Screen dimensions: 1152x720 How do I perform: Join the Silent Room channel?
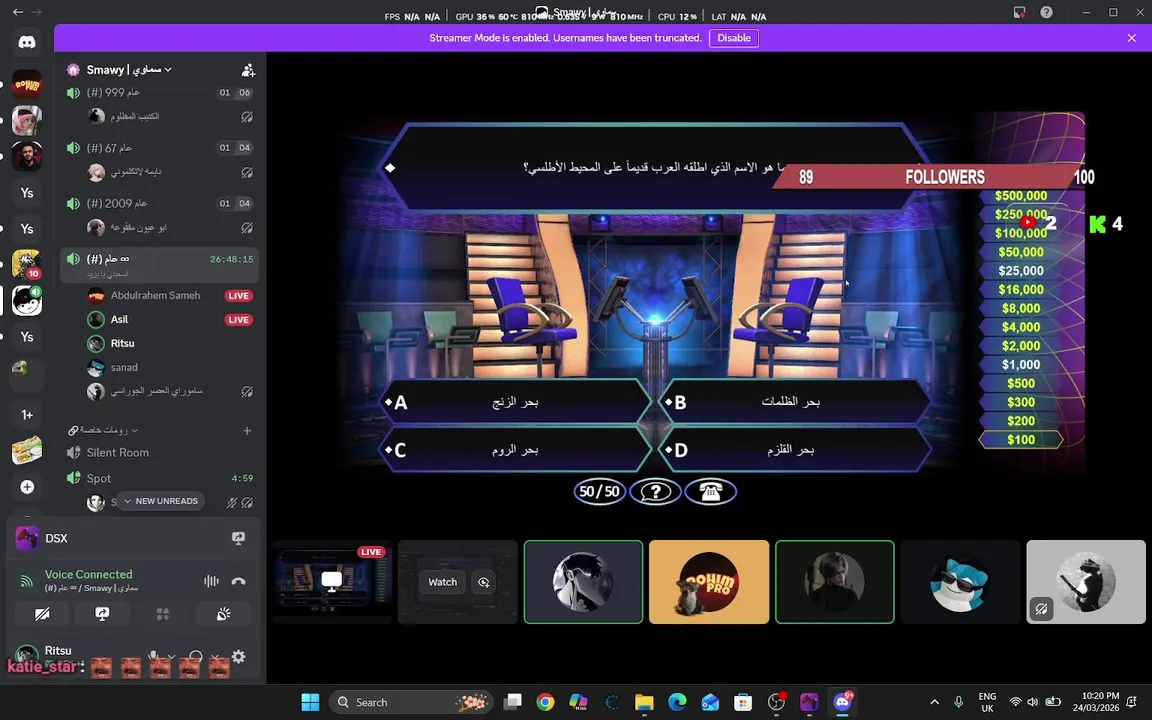point(159,453)
